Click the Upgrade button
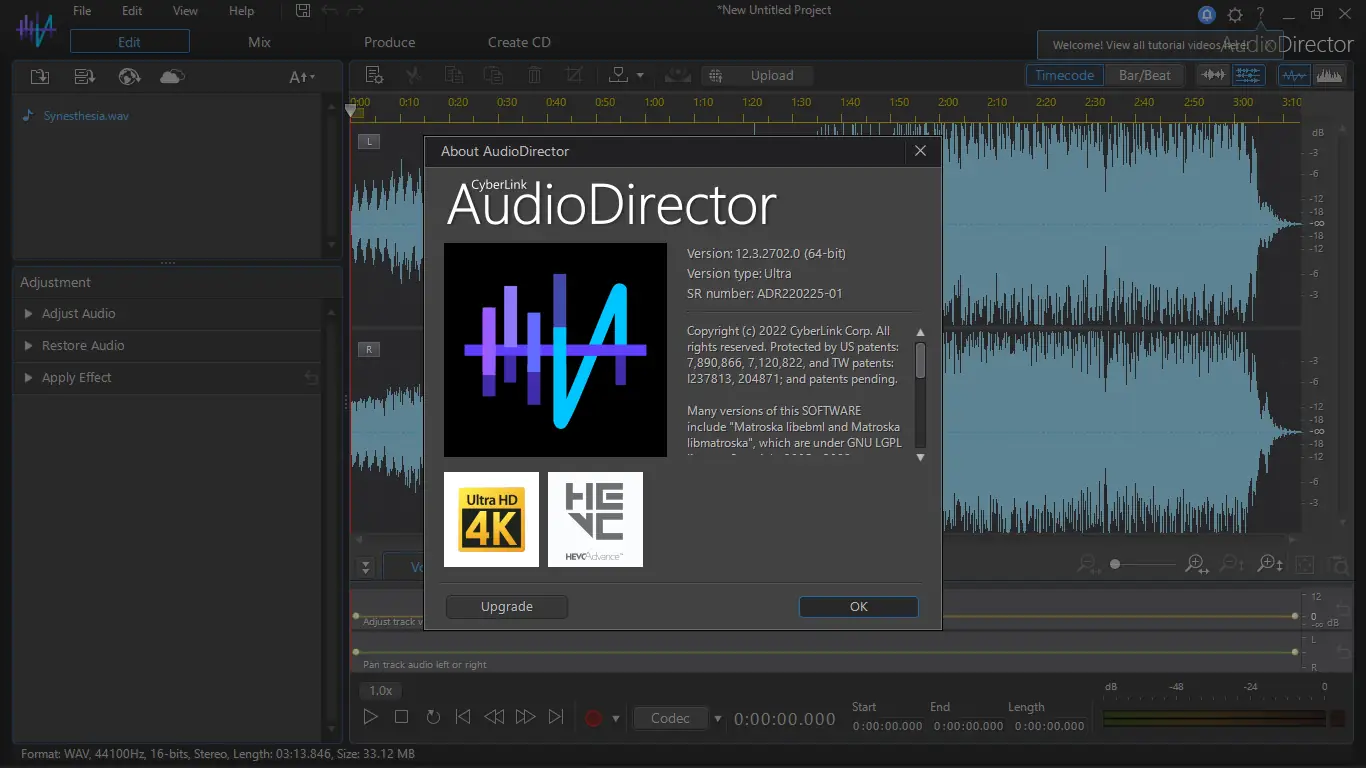This screenshot has height=768, width=1366. pos(506,607)
